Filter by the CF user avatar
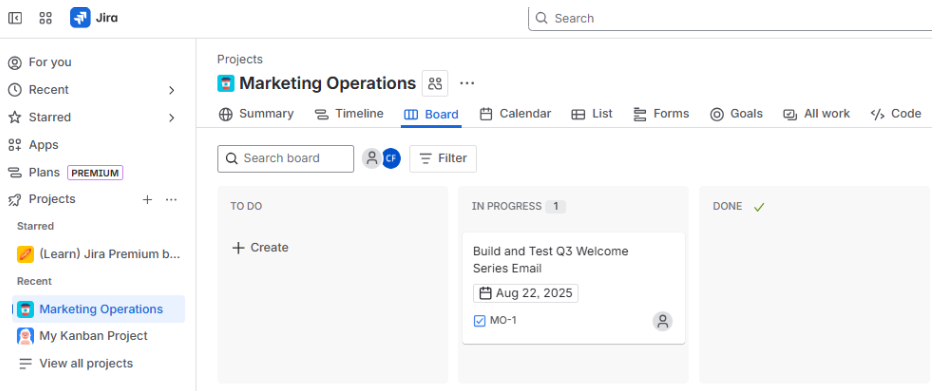 tap(391, 158)
